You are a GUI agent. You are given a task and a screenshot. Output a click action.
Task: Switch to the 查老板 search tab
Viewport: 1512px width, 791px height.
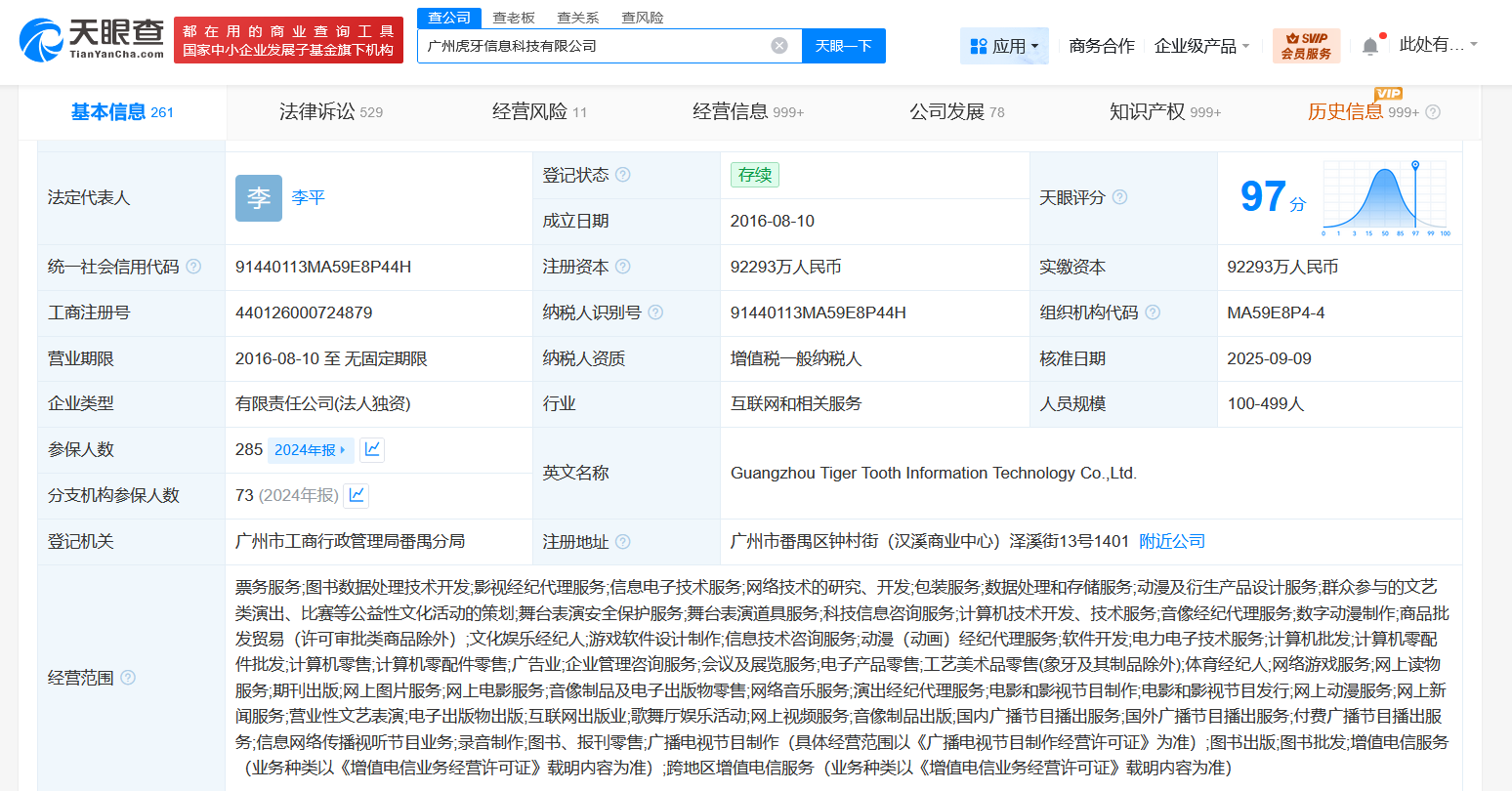pyautogui.click(x=514, y=18)
